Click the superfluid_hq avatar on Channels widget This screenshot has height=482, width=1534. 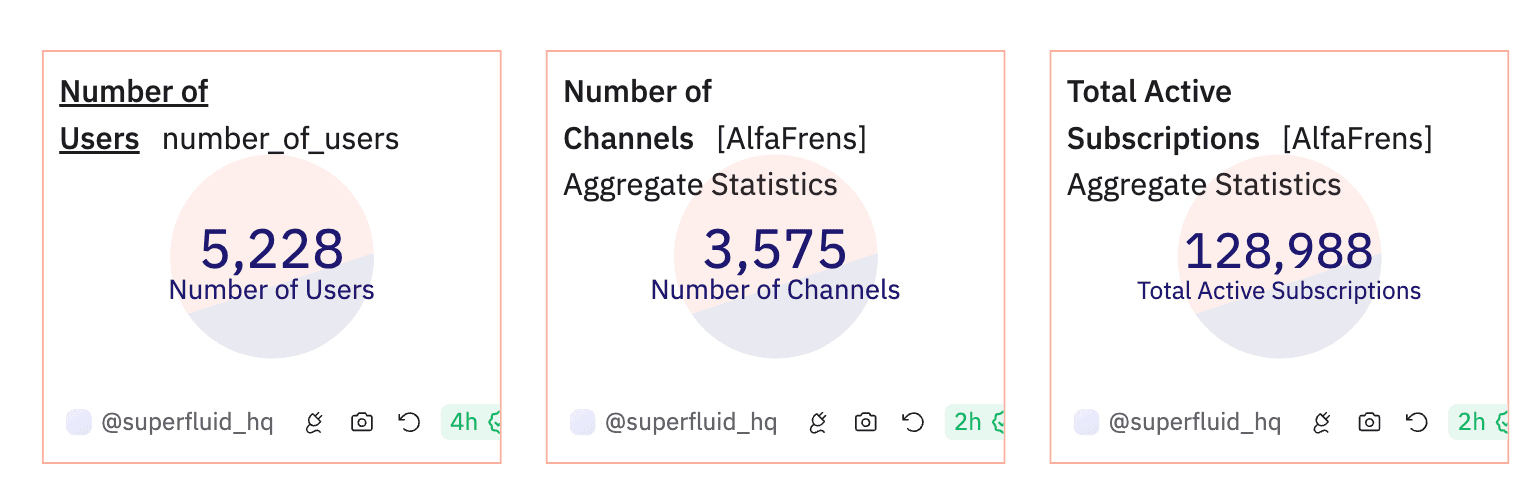(583, 423)
